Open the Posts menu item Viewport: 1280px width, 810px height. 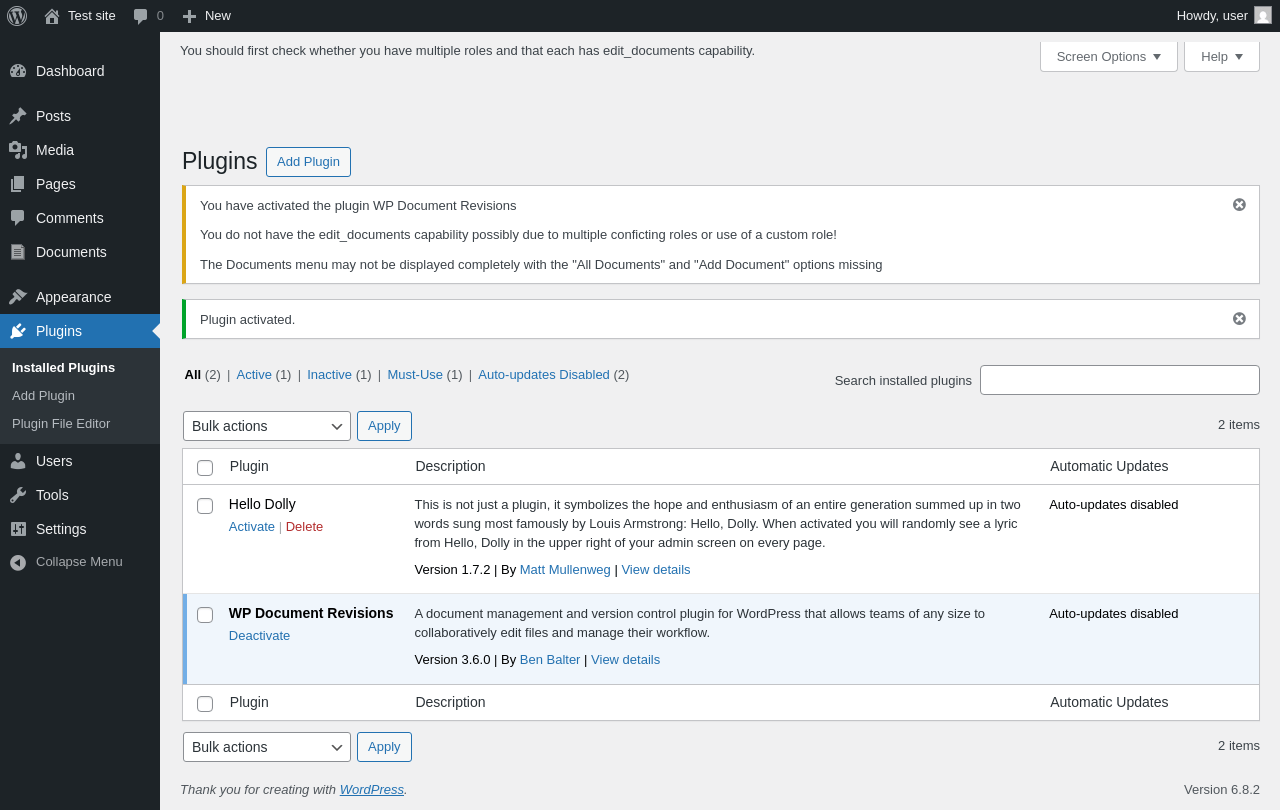pyautogui.click(x=80, y=116)
